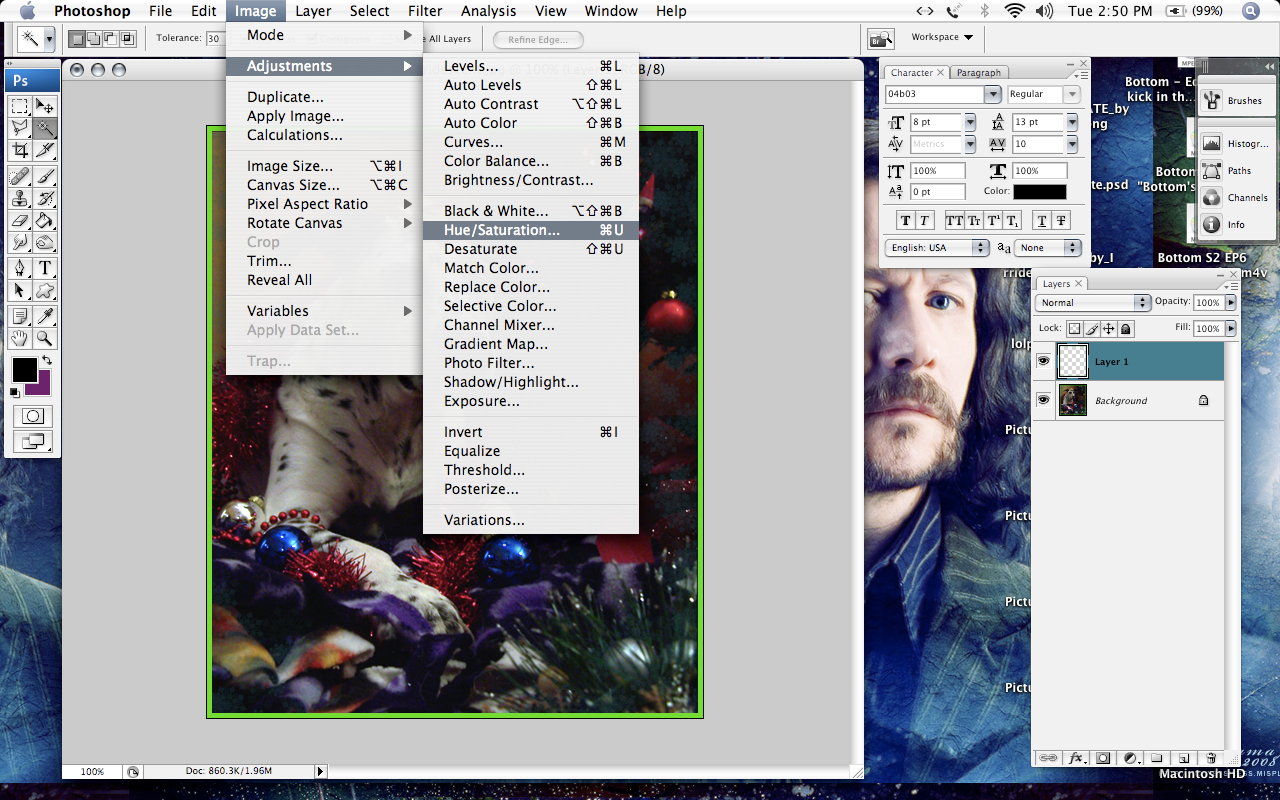Toggle lock all for the layer
This screenshot has width=1280, height=800.
click(x=1126, y=328)
